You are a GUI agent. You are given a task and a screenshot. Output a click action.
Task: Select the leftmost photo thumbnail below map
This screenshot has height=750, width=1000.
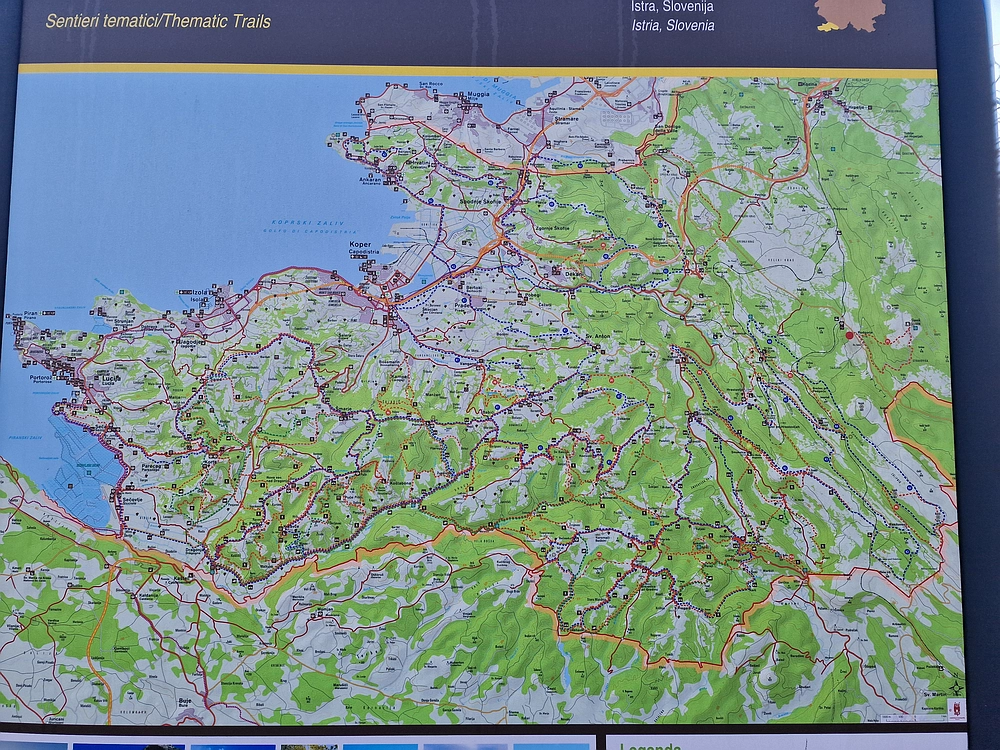34,745
